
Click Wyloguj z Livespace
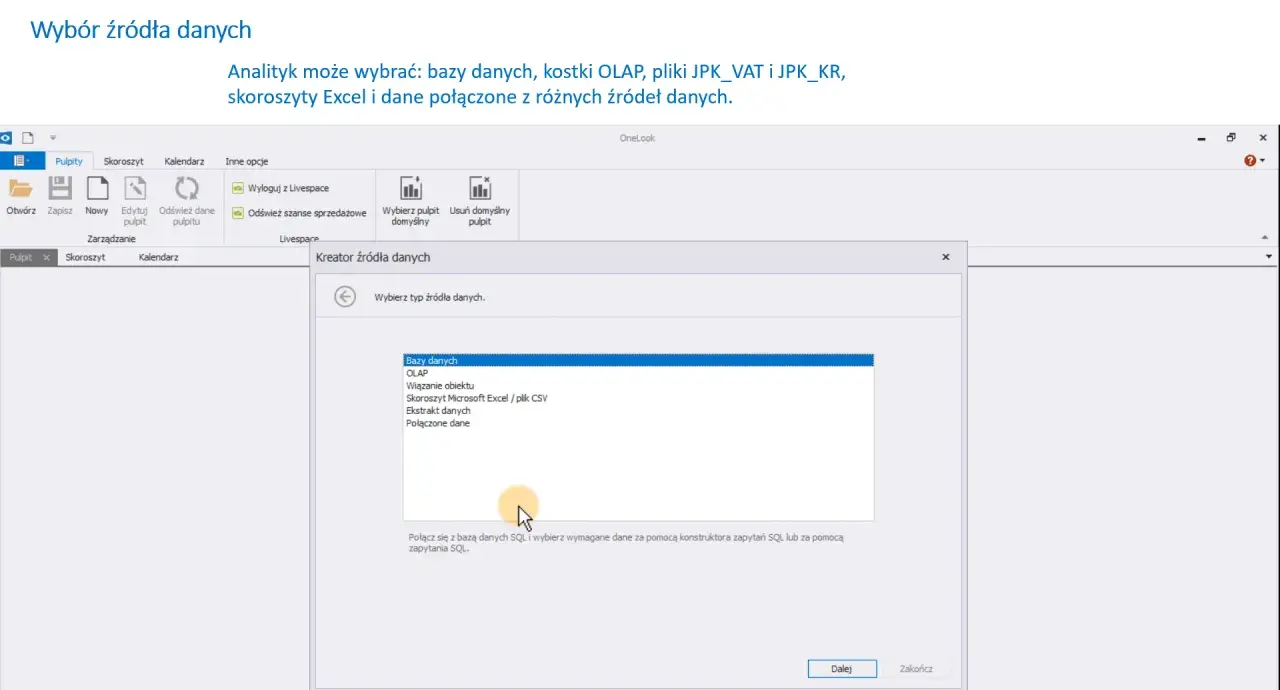[x=281, y=188]
